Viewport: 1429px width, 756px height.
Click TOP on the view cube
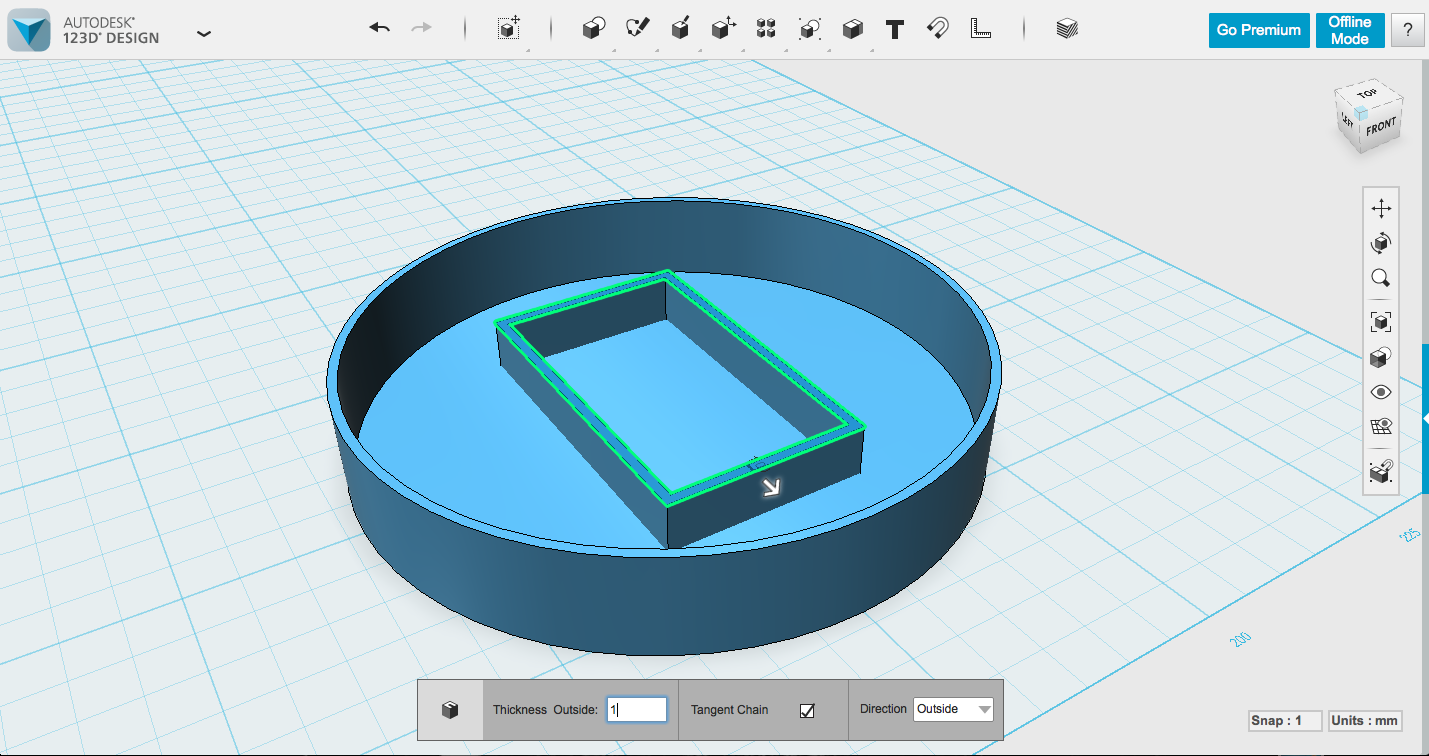[1369, 93]
